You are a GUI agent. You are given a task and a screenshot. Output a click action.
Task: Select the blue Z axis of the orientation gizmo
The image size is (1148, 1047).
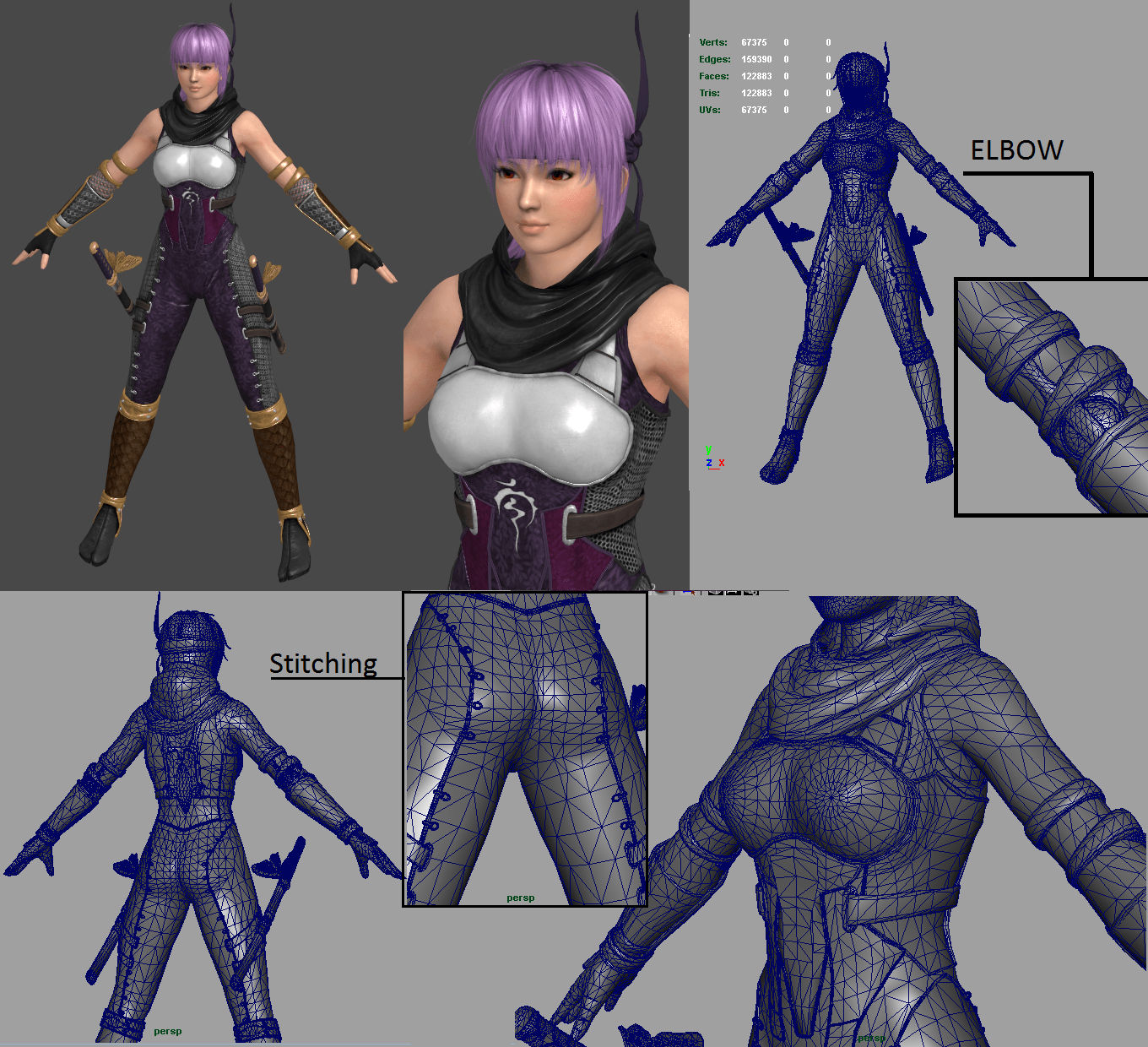click(x=708, y=463)
